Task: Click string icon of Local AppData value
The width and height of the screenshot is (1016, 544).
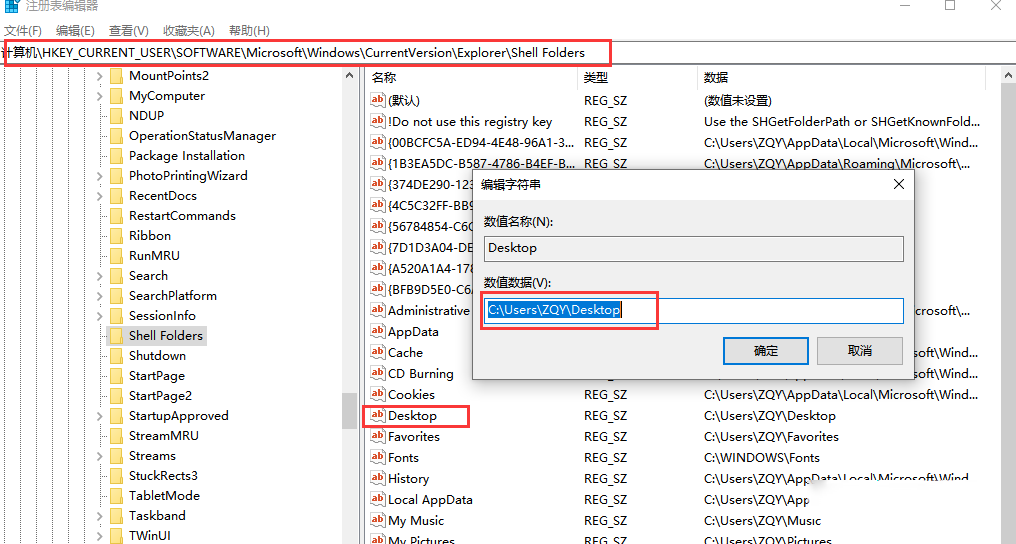Action: [x=378, y=499]
